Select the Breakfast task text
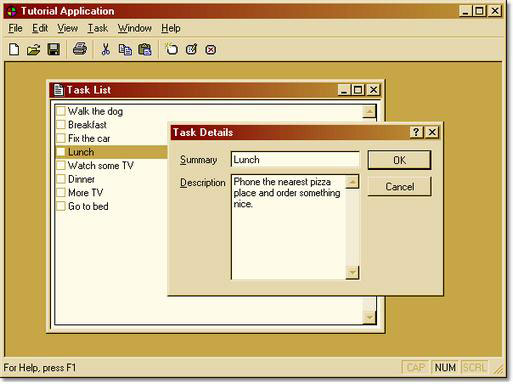 point(87,125)
